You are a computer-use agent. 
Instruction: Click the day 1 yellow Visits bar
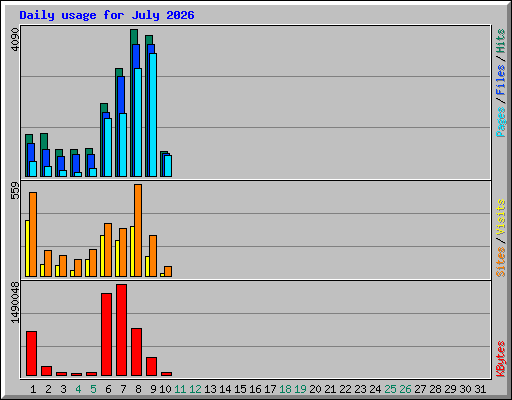coord(27,248)
